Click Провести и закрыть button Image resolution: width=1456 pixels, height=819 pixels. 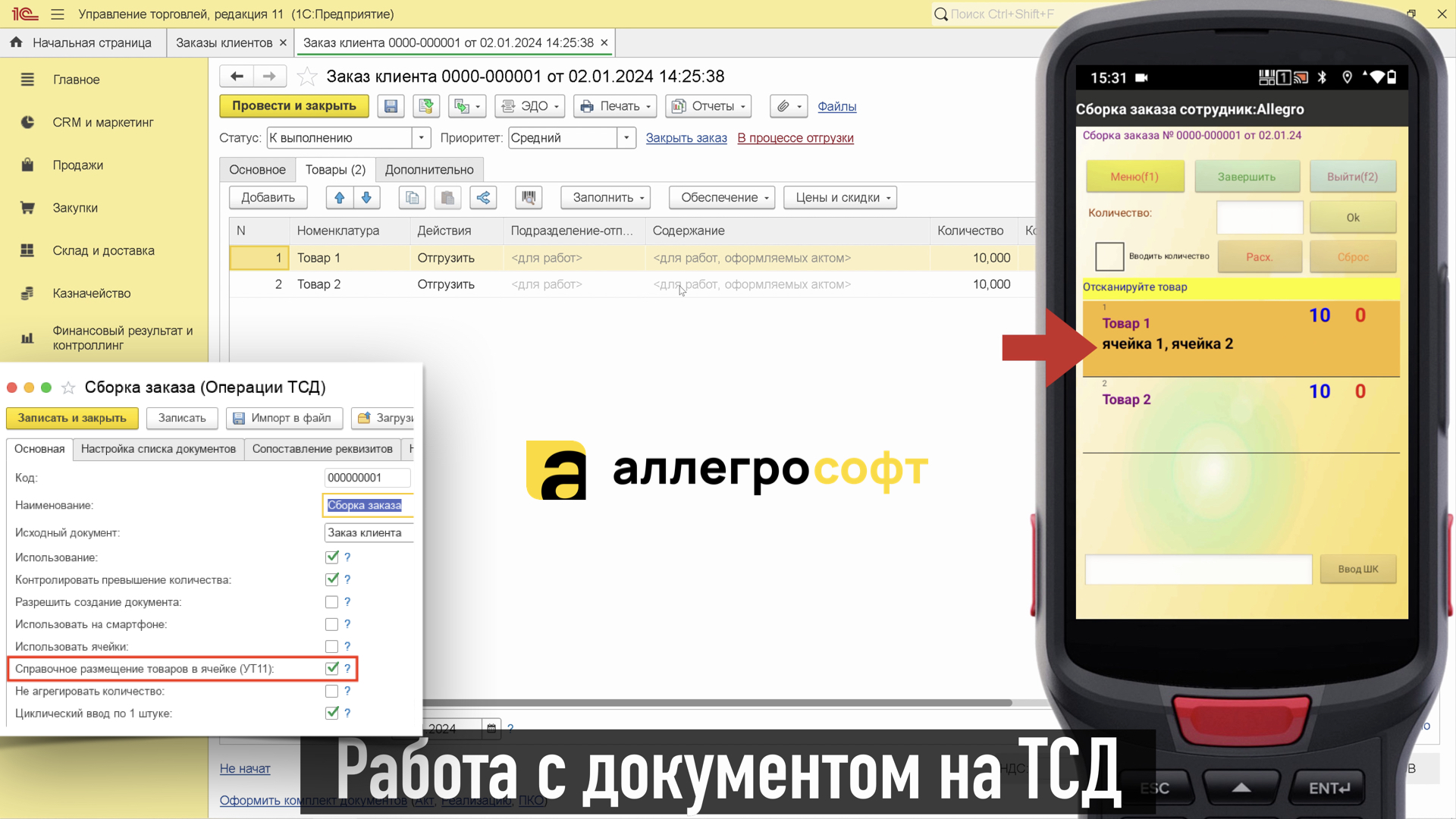click(294, 106)
